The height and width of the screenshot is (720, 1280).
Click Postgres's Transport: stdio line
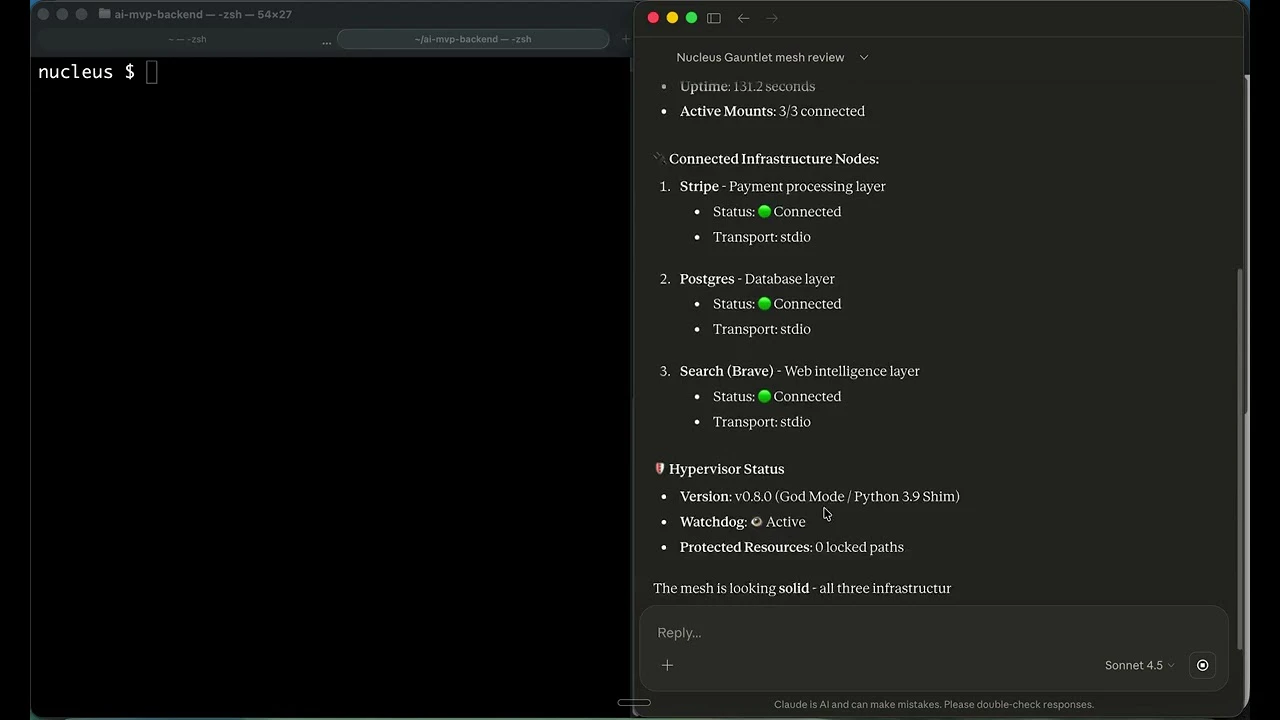point(761,329)
